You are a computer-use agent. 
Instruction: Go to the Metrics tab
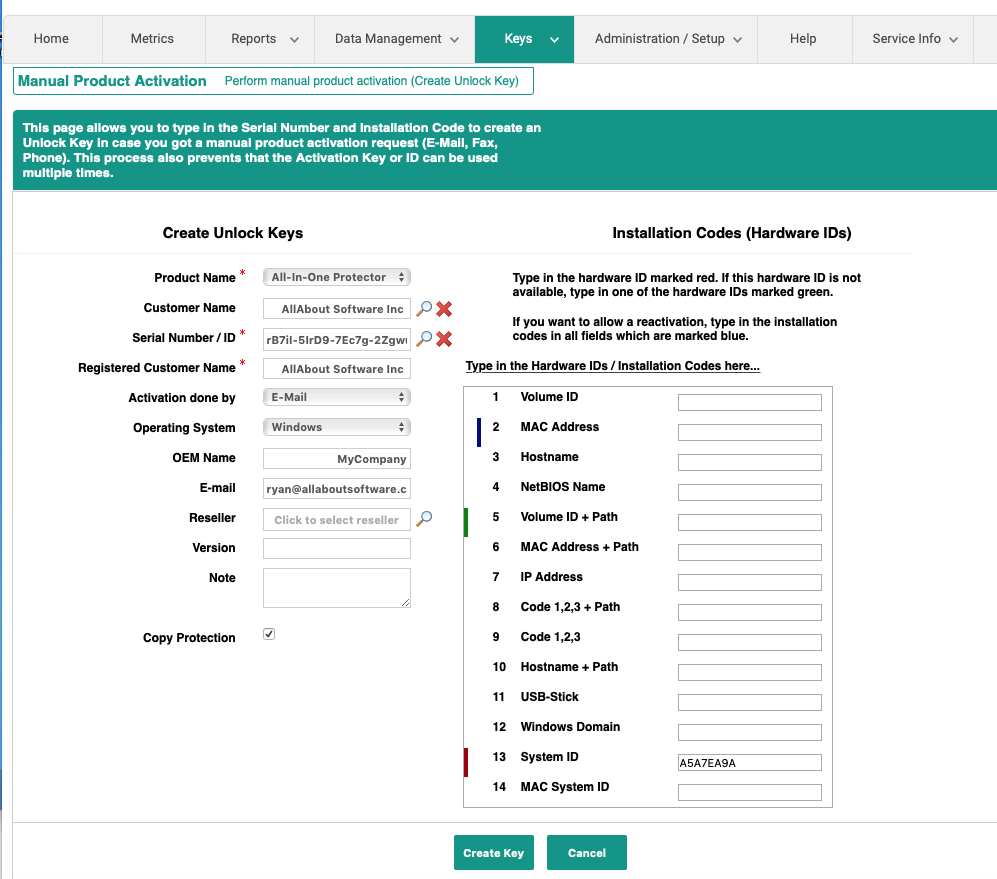[x=152, y=39]
